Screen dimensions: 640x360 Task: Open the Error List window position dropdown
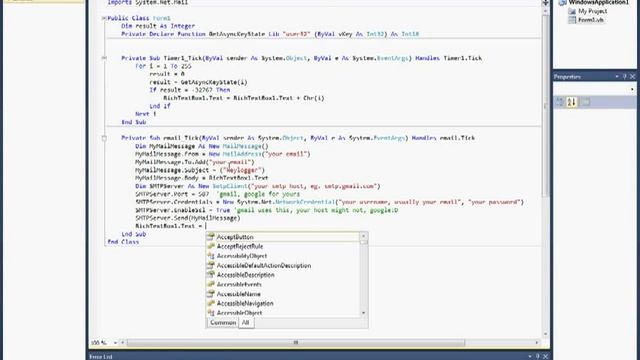coord(530,356)
